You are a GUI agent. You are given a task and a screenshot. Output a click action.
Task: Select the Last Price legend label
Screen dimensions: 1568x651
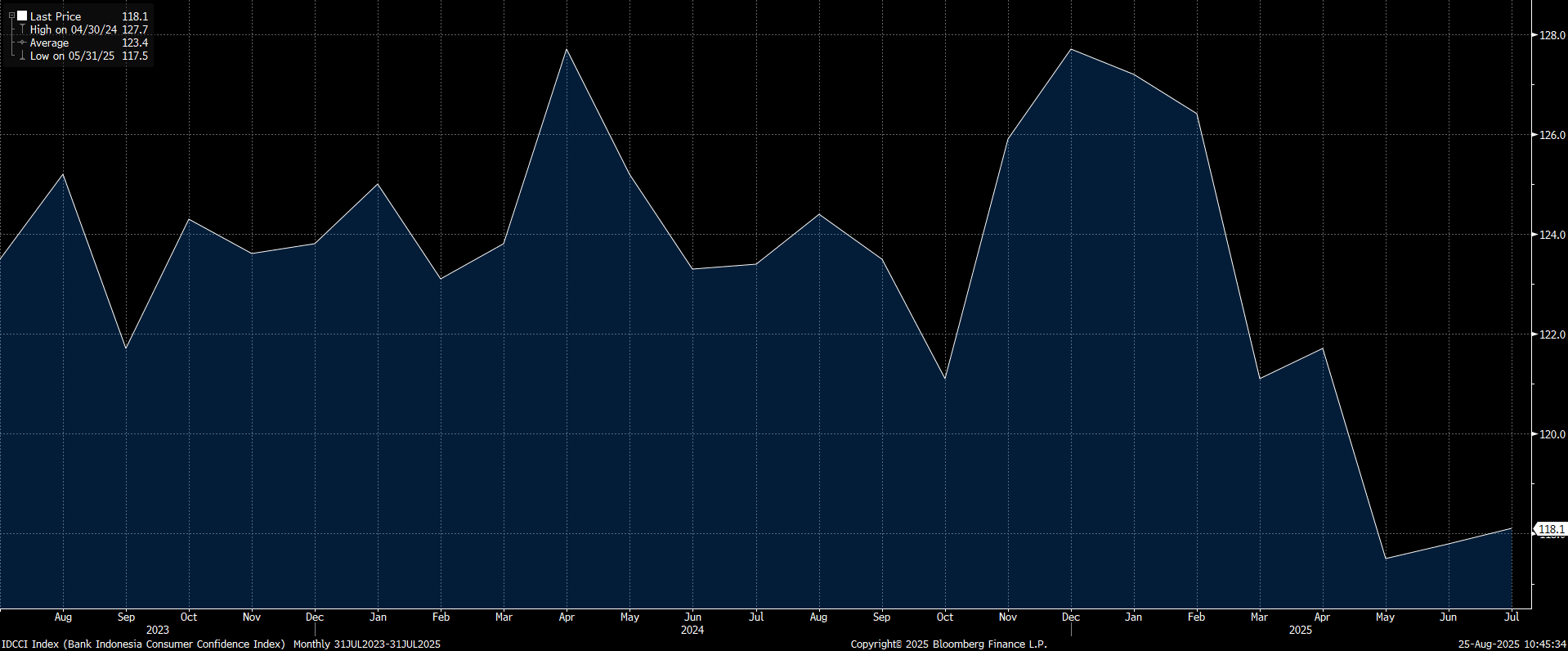(56, 16)
